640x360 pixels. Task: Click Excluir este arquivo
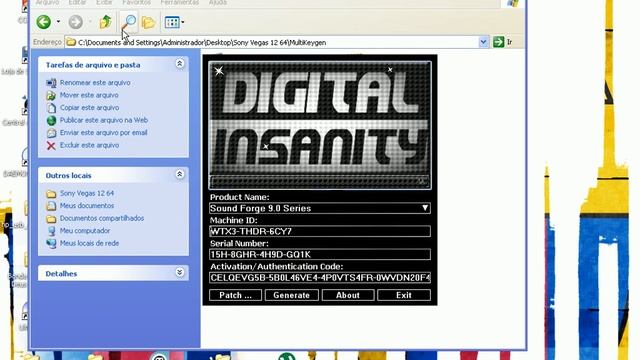(89, 145)
